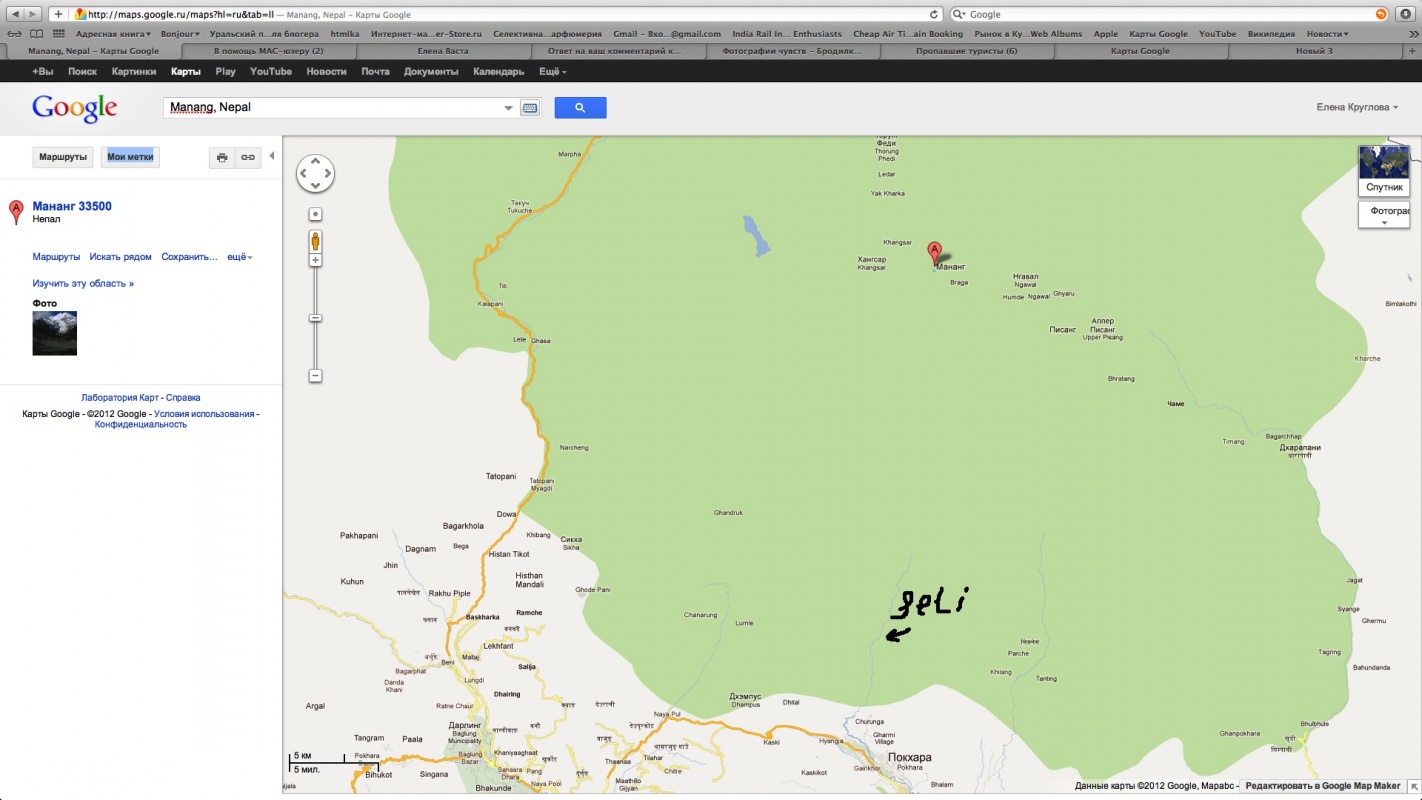Switch map to Спутник satellite view
The image size is (1422, 800).
1384,170
